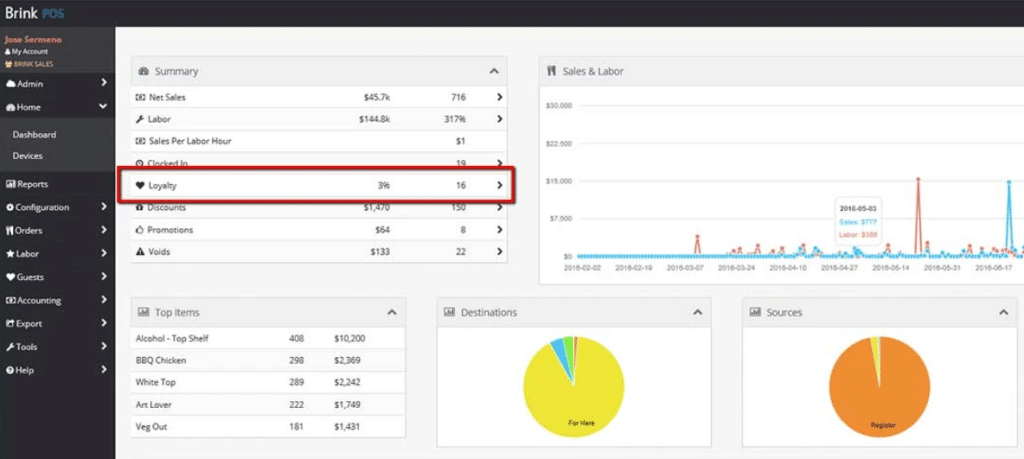The width and height of the screenshot is (1024, 459).
Task: Click the Summary dashboard gauge icon
Action: [144, 72]
